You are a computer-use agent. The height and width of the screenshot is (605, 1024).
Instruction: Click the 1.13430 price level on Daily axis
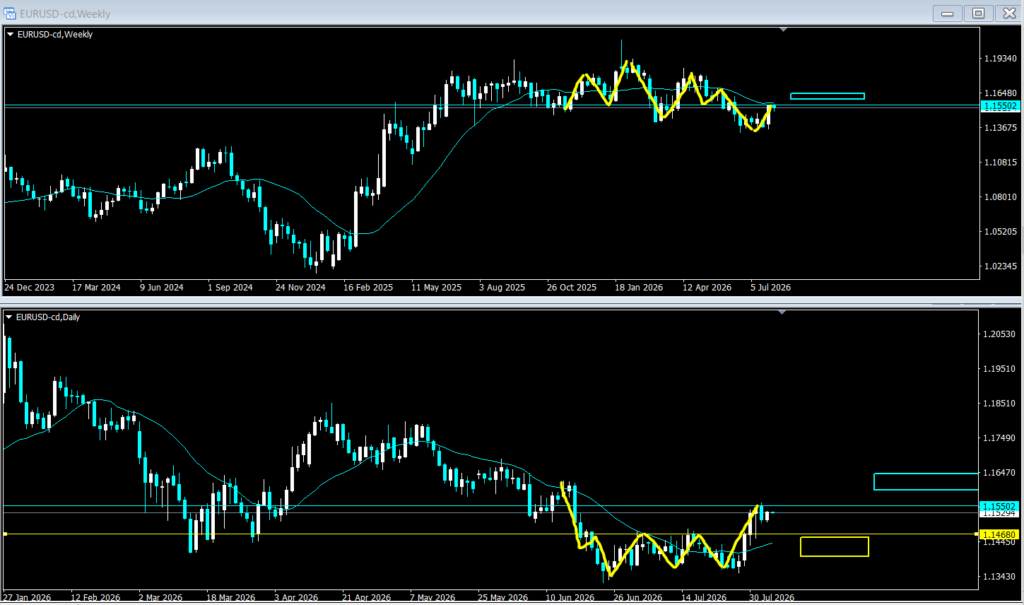999,576
